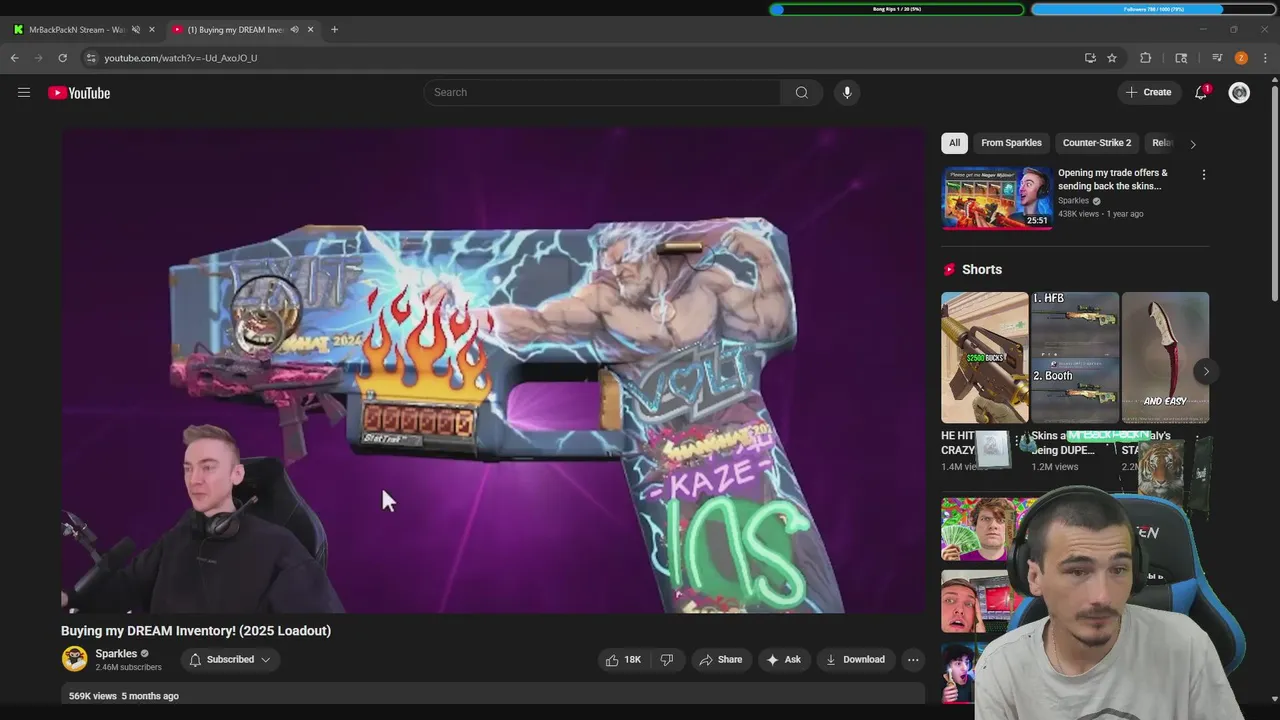Reload the current page
Screen dimensions: 1280x720
tap(62, 58)
